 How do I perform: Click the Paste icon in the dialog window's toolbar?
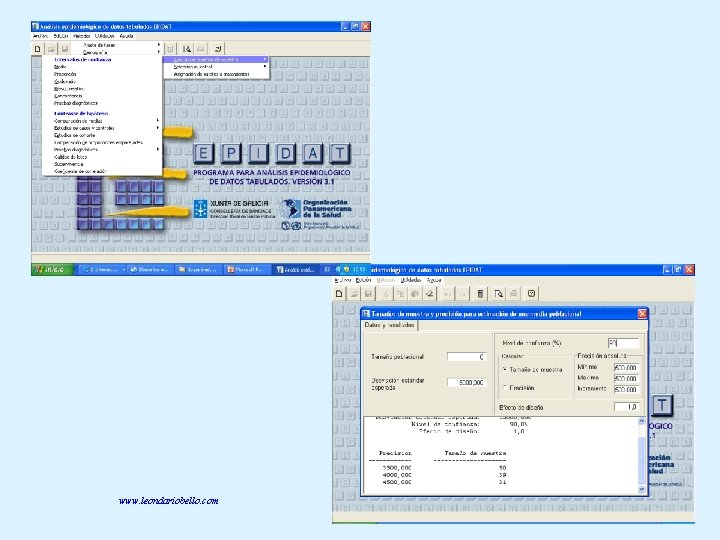(x=415, y=293)
